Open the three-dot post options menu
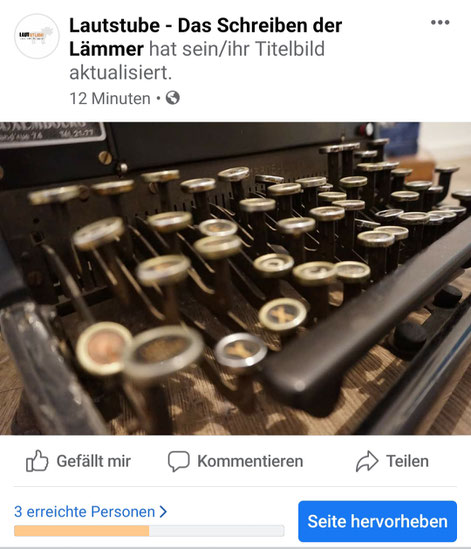This screenshot has width=471, height=549. tap(440, 22)
